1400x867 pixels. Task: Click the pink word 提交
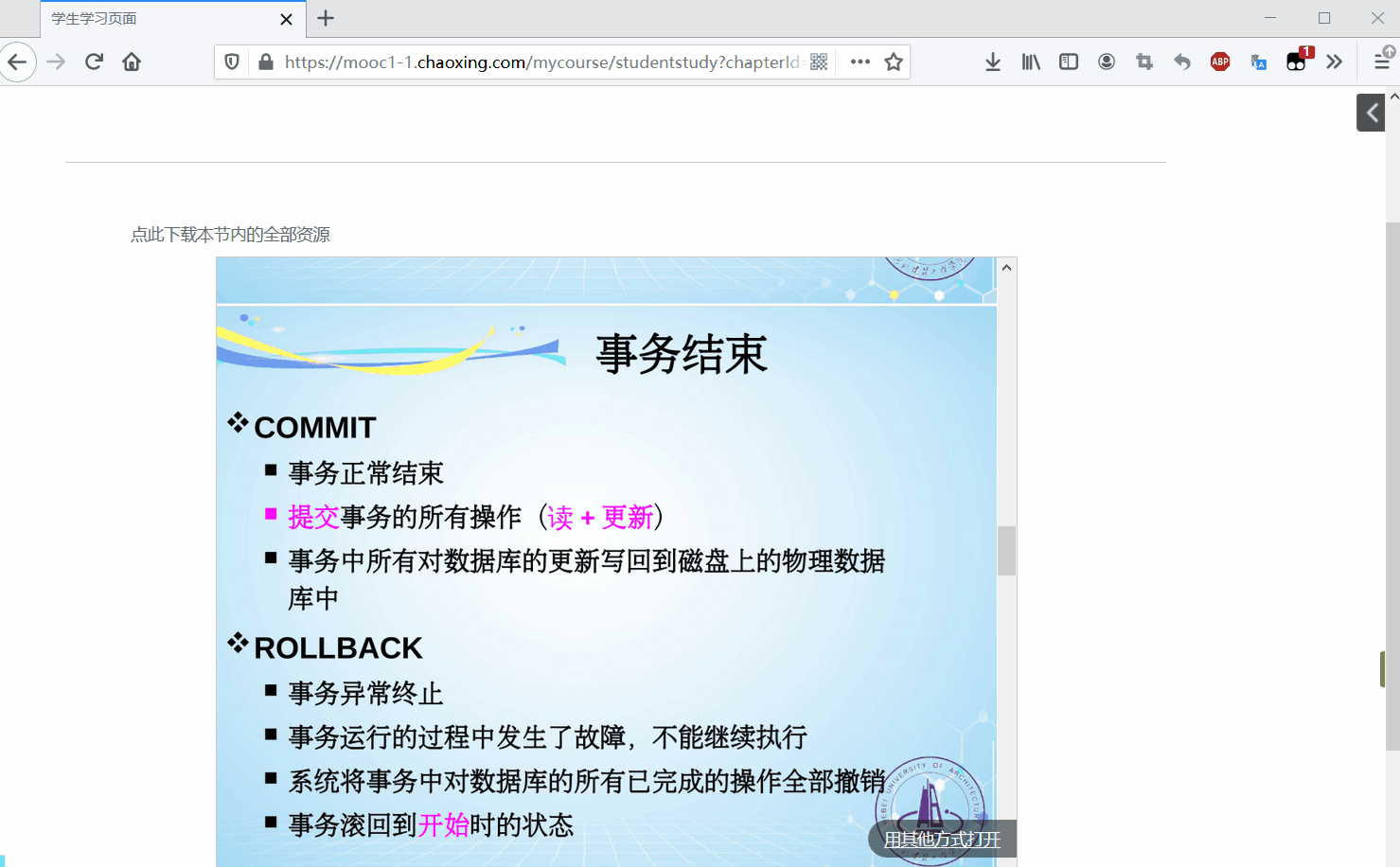(x=313, y=517)
